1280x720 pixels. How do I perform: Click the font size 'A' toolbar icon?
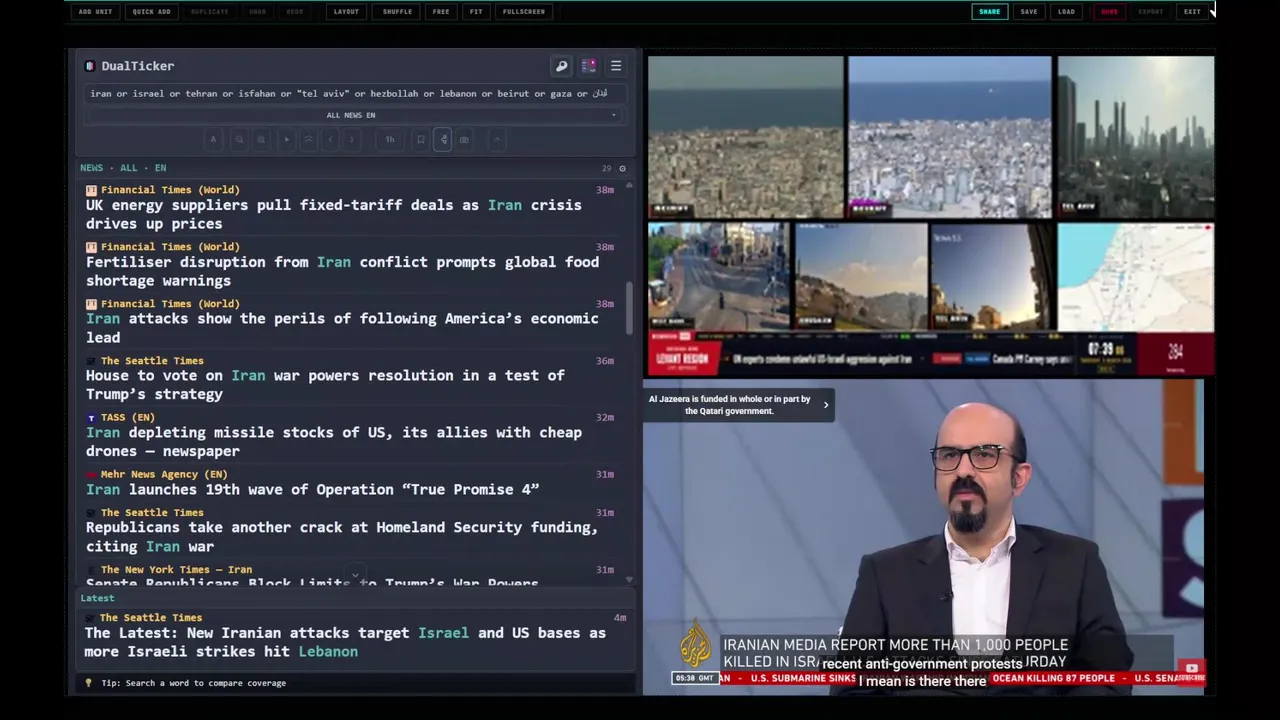pyautogui.click(x=213, y=140)
